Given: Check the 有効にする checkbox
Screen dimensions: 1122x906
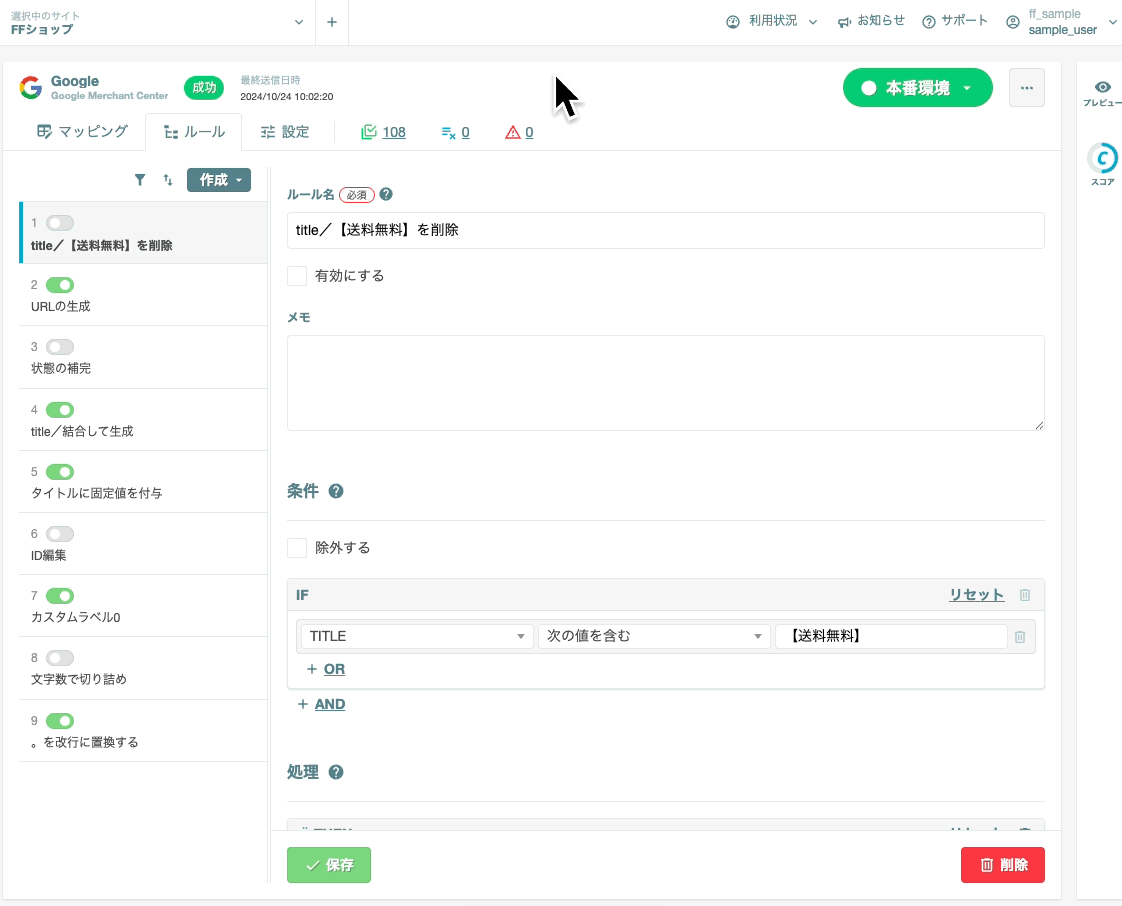Looking at the screenshot, I should [297, 276].
